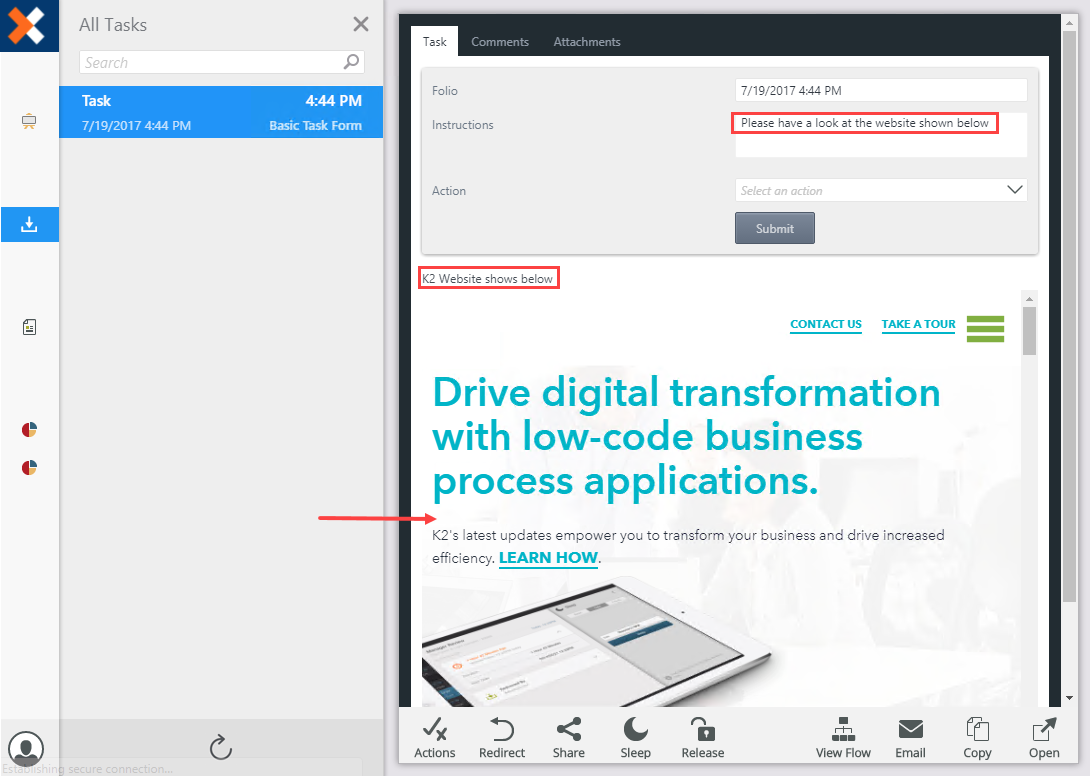Put the task to sleep with Sleep icon

[x=635, y=737]
